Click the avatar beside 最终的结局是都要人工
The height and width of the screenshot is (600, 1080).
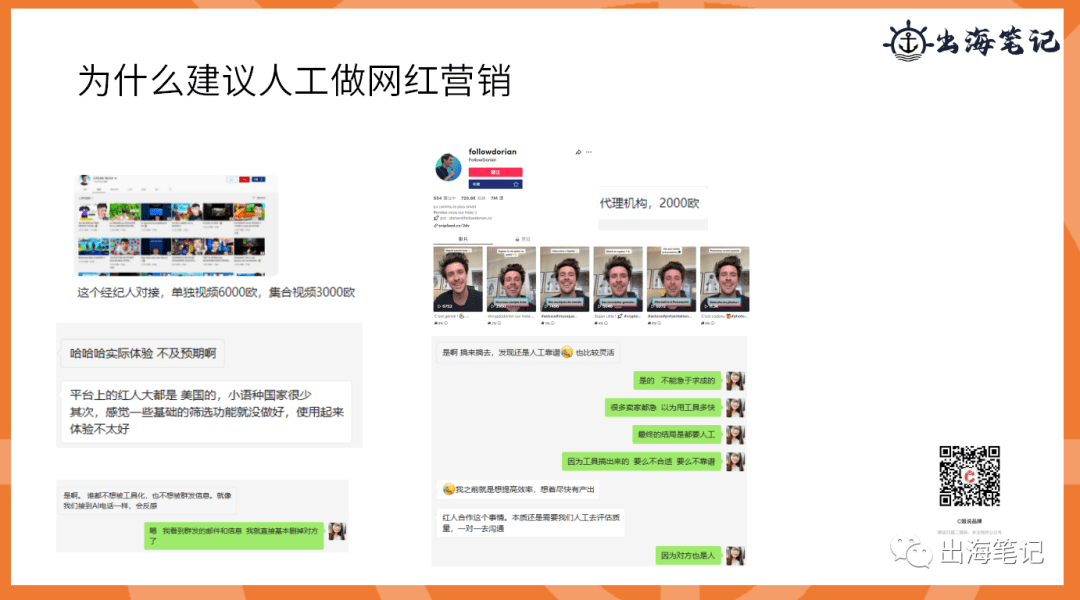pos(736,434)
